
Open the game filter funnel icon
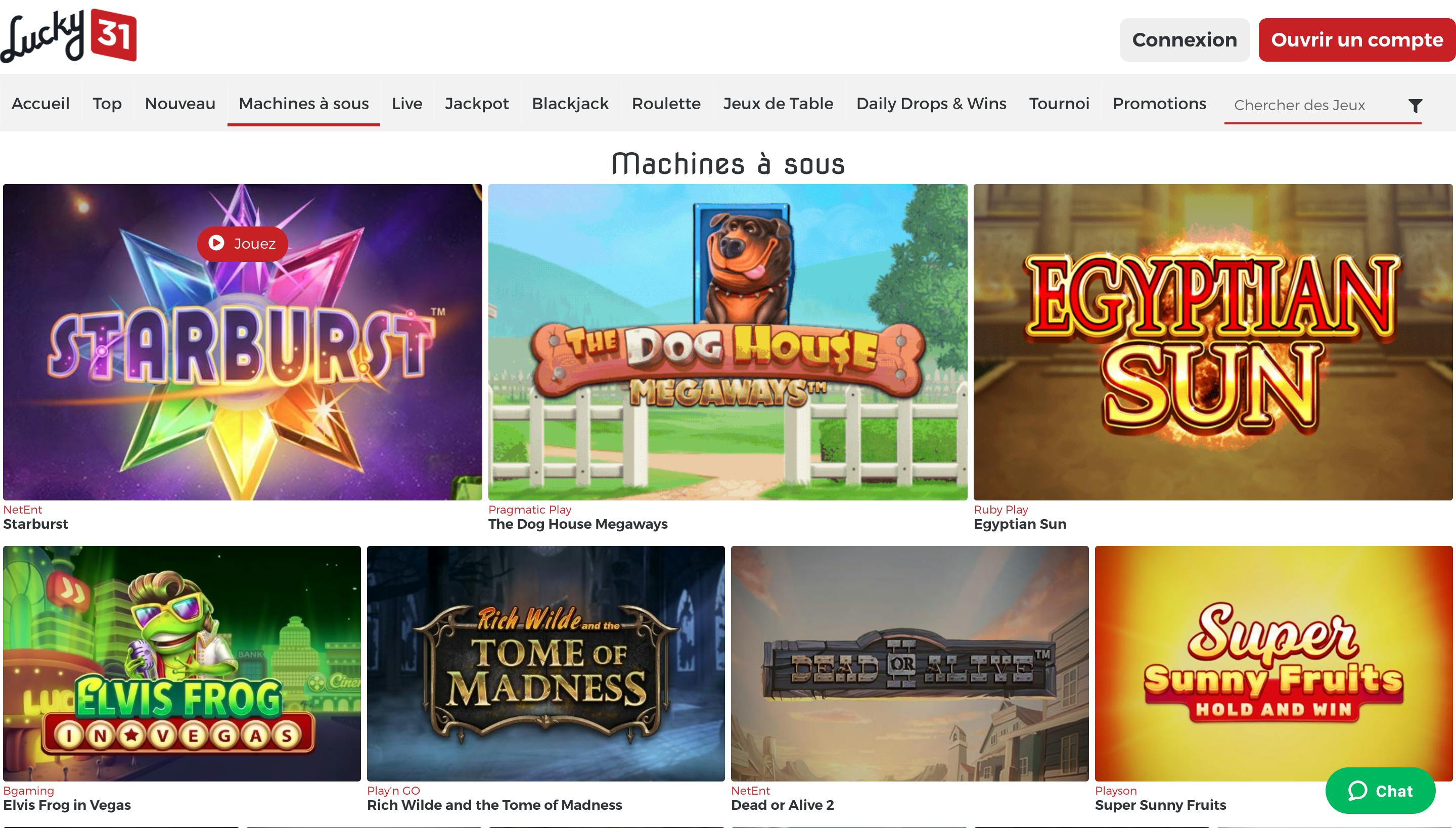click(1415, 105)
